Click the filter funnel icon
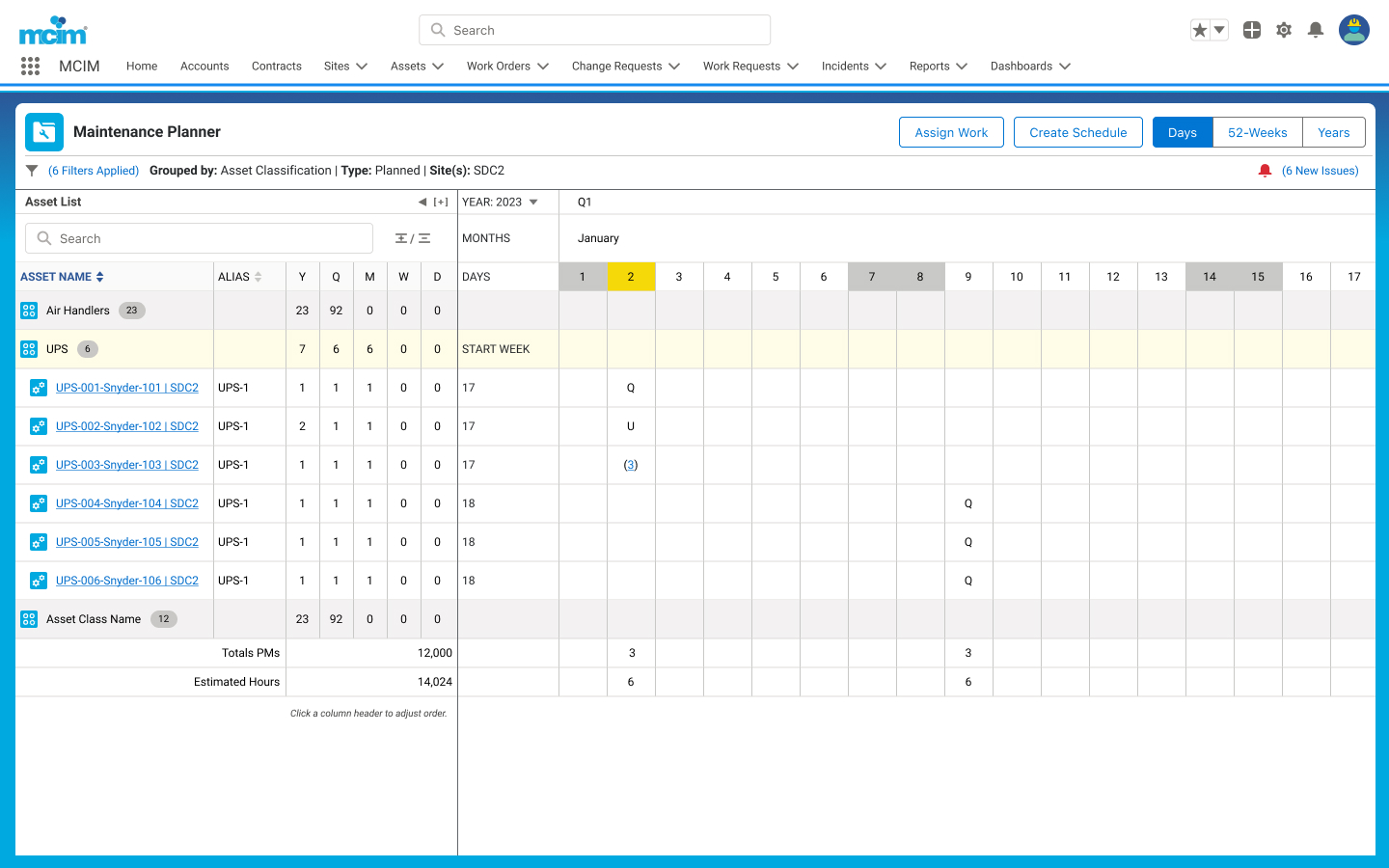 coord(32,171)
